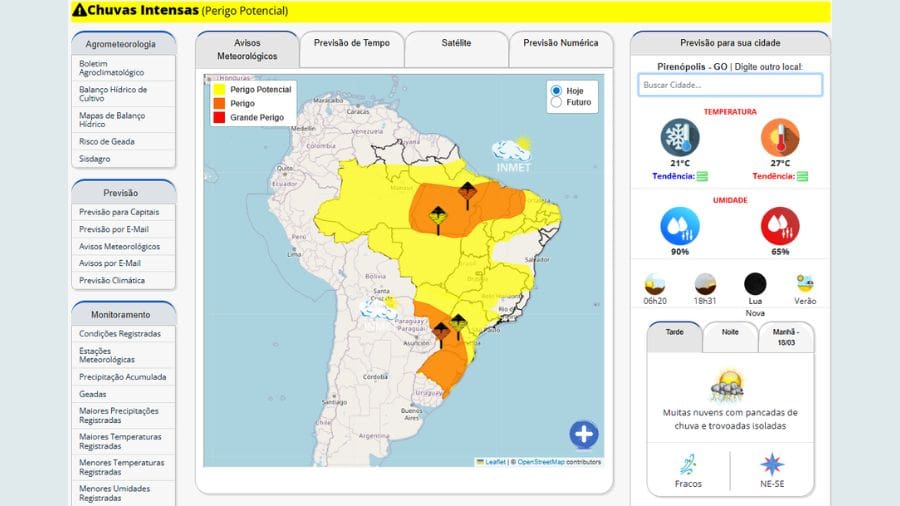The height and width of the screenshot is (506, 900).
Task: Expand the Previsão sidebar header
Action: [123, 192]
